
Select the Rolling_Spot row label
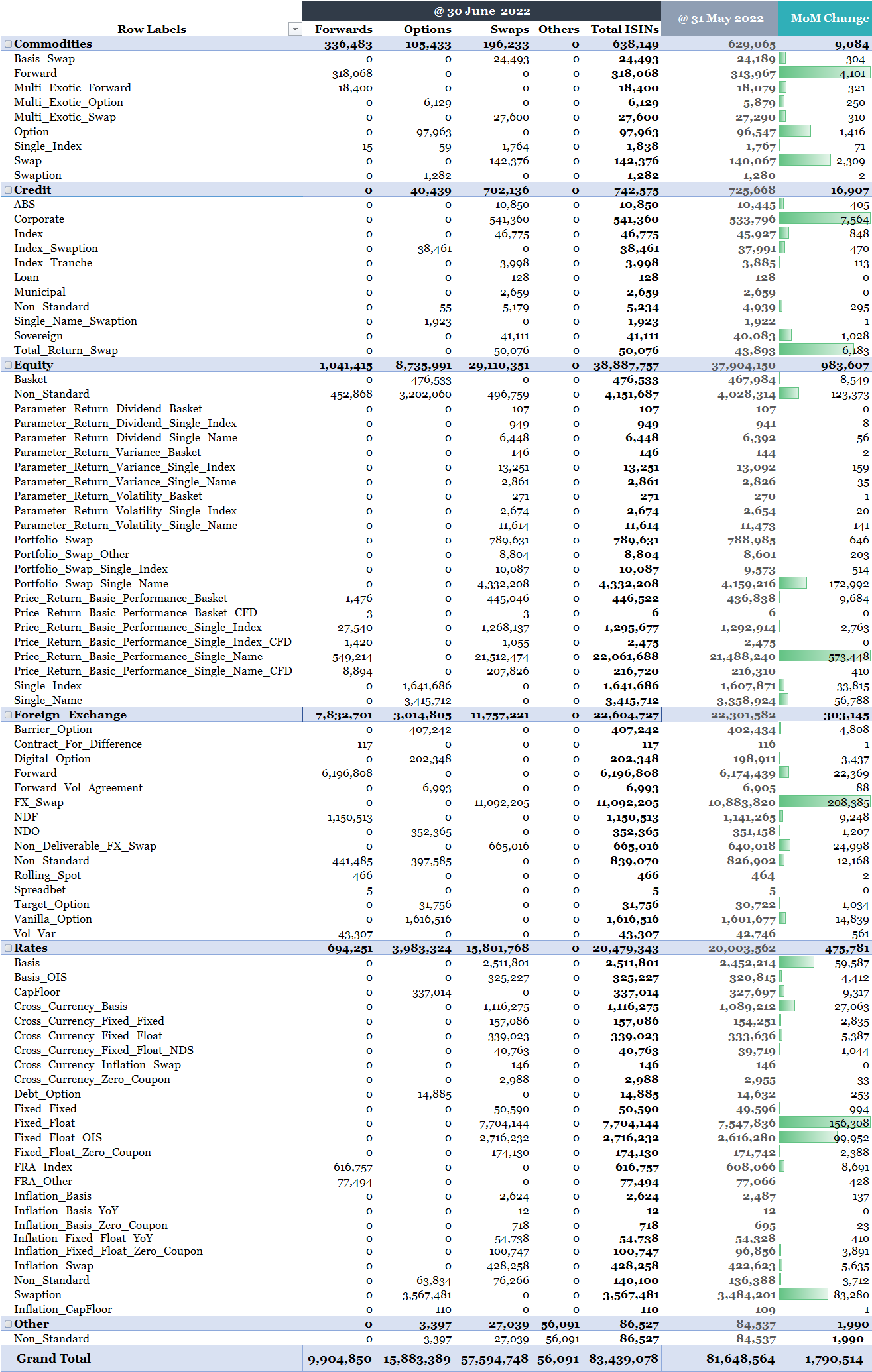pyautogui.click(x=47, y=875)
